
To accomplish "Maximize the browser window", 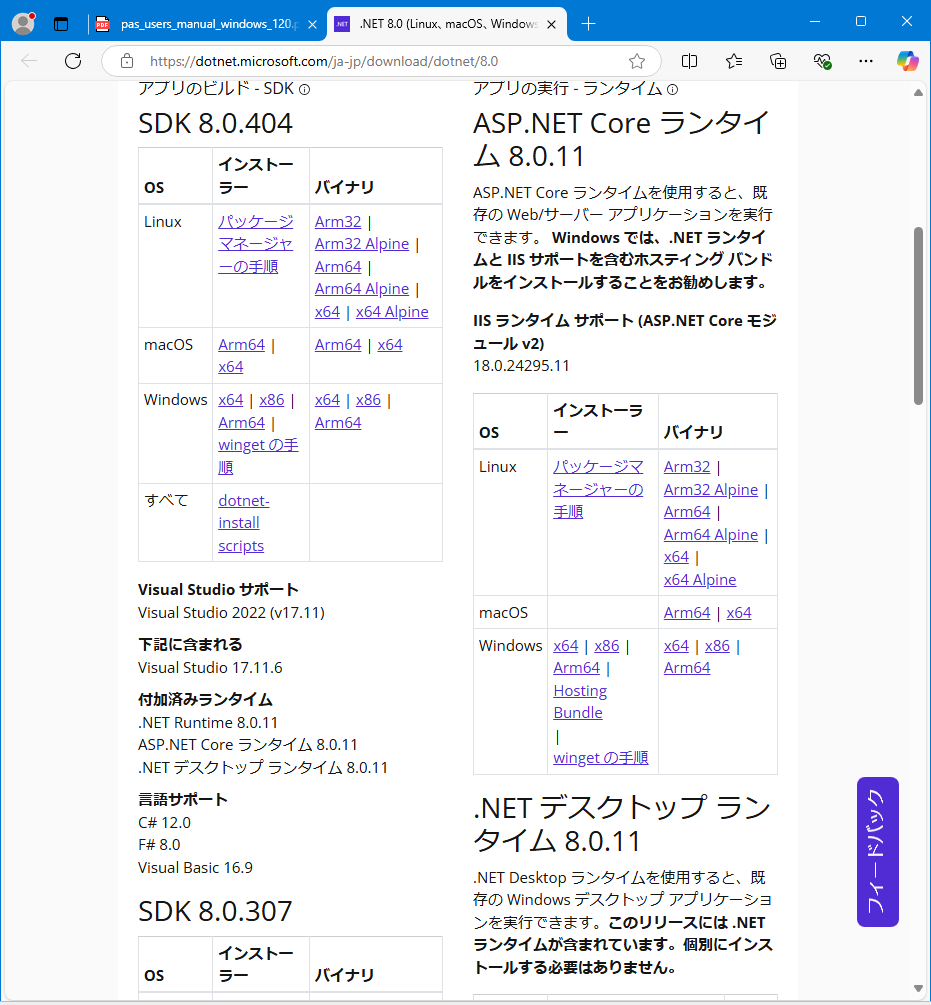I will point(861,21).
